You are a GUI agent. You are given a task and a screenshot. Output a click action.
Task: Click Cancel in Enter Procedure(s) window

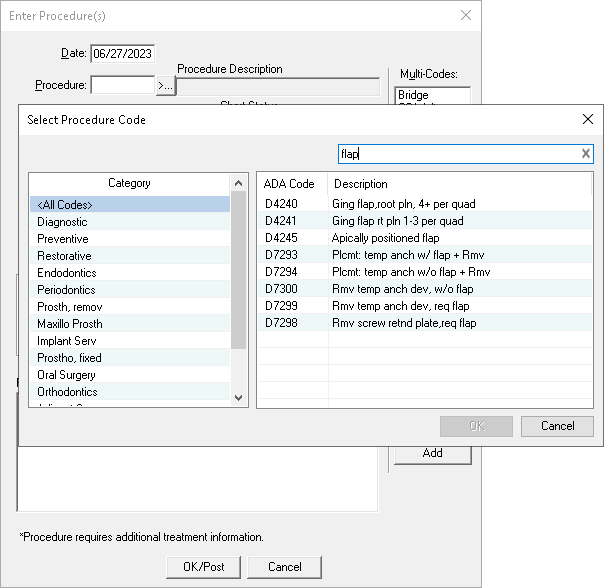pos(284,567)
